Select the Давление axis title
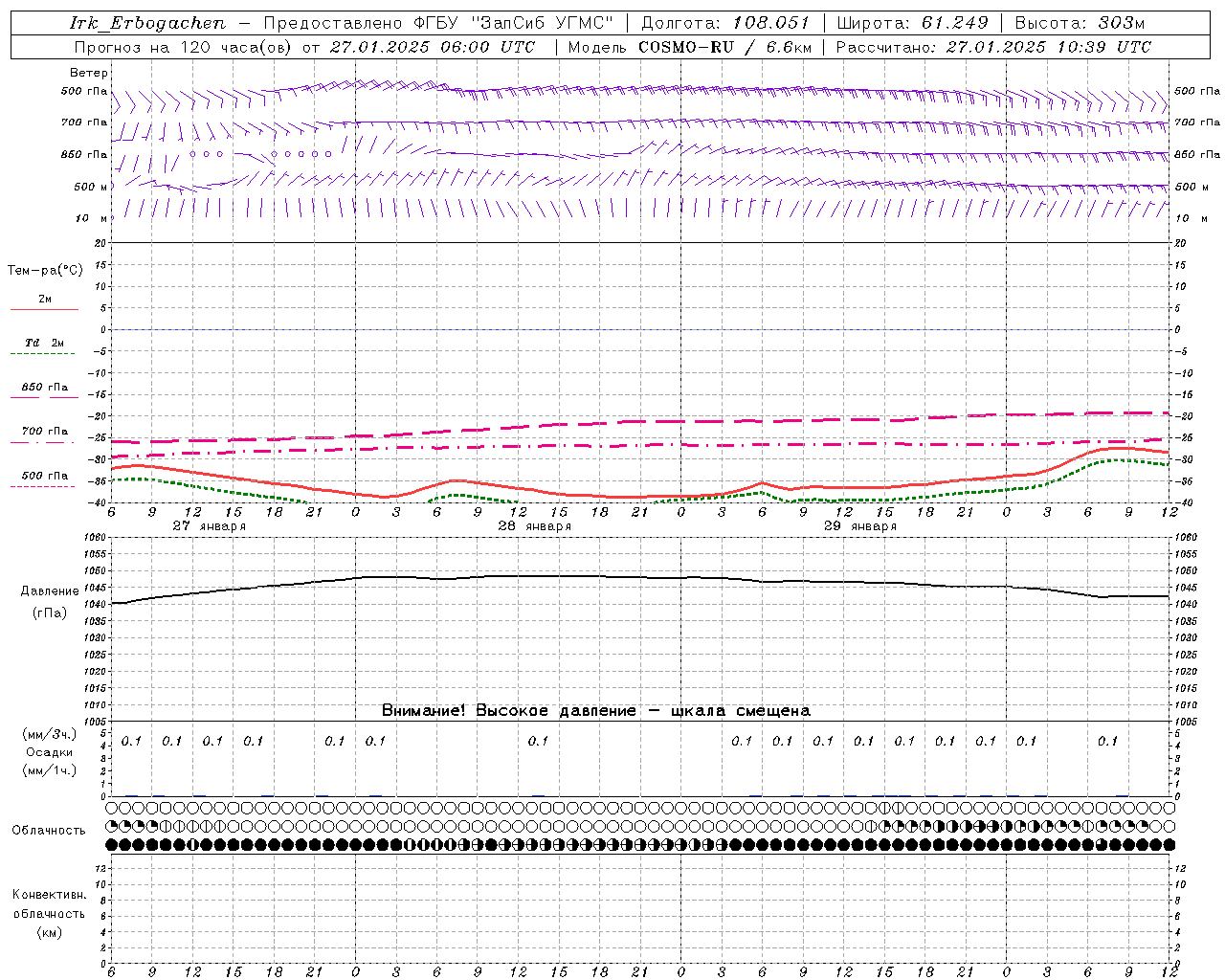Screen dimensions: 1225x980 pyautogui.click(x=50, y=591)
